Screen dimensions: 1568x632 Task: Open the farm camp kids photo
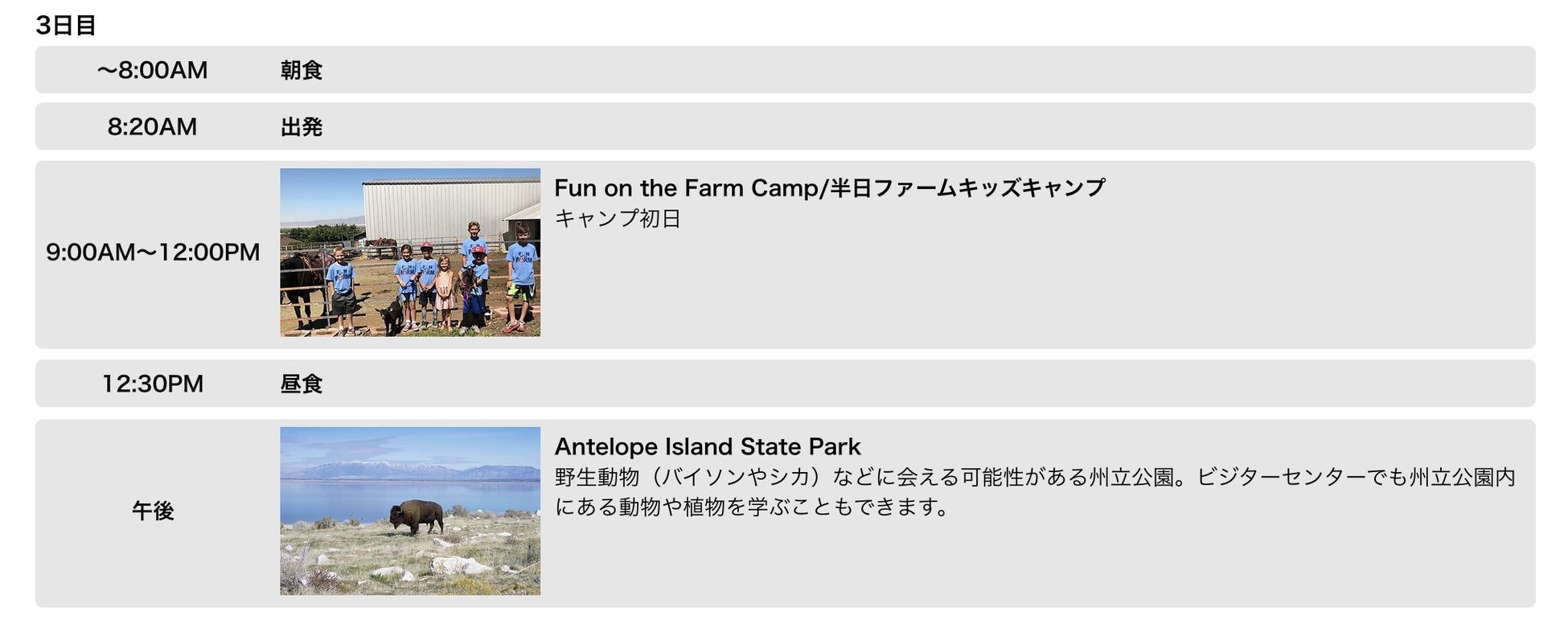pyautogui.click(x=410, y=252)
